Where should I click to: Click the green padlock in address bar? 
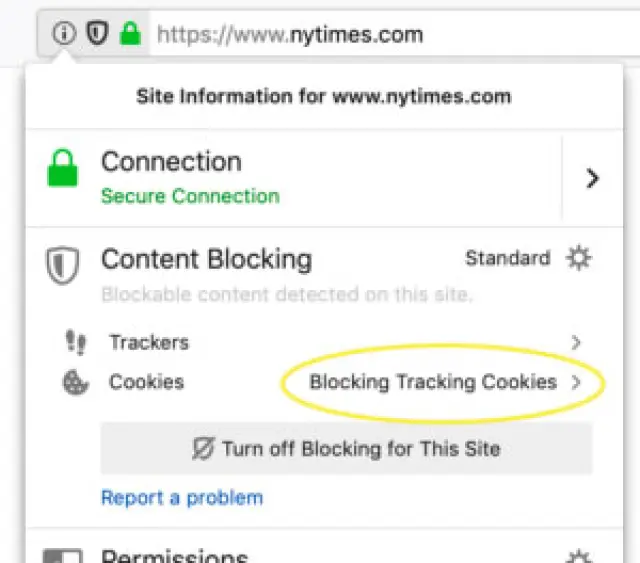[129, 34]
